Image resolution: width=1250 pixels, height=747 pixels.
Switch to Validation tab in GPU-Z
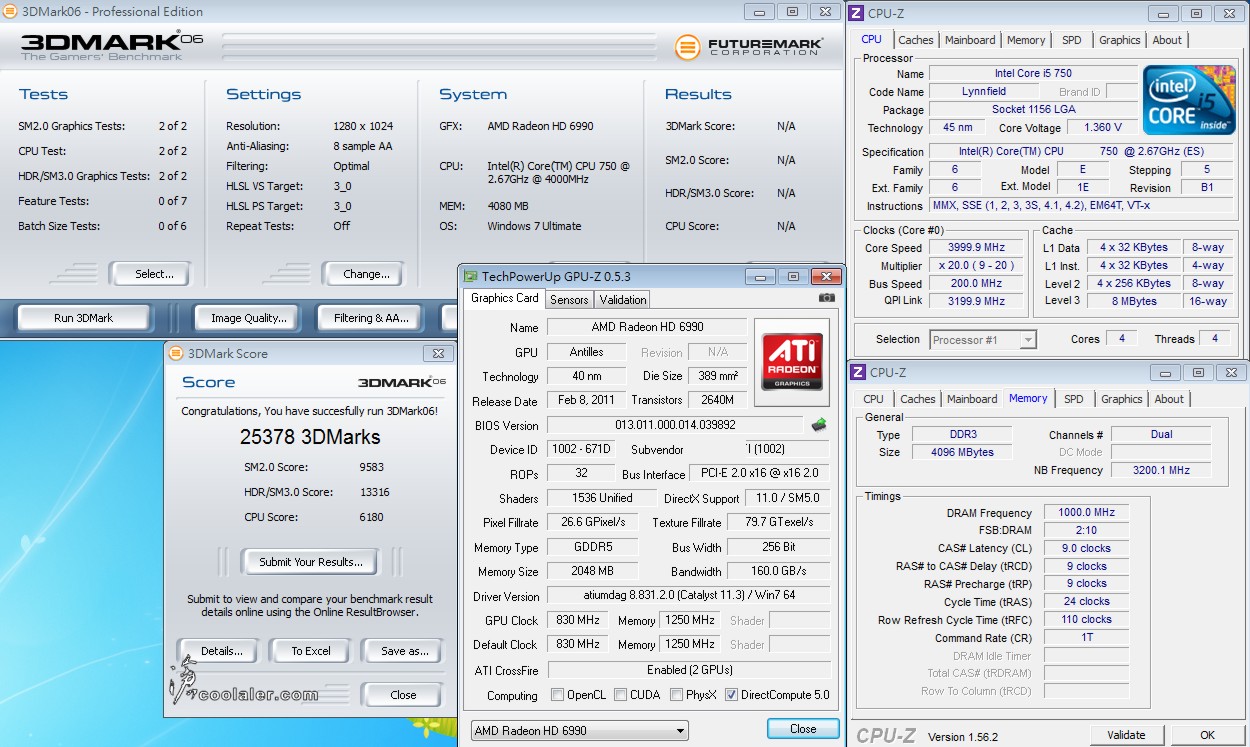623,299
